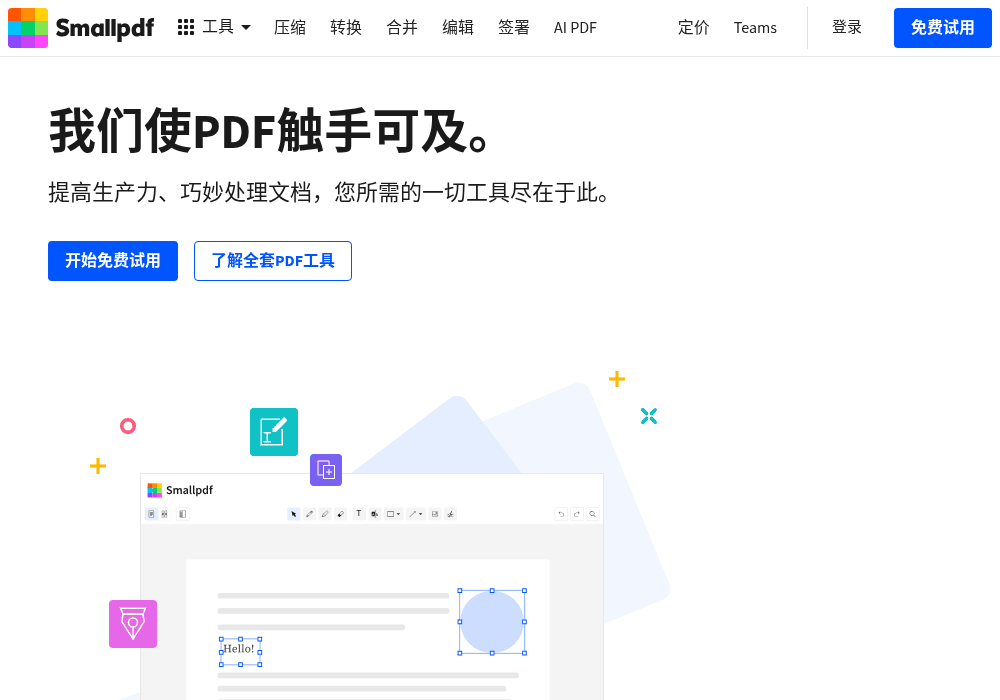This screenshot has width=1000, height=700.
Task: Click the two-page view icon in mockup
Action: point(165,514)
